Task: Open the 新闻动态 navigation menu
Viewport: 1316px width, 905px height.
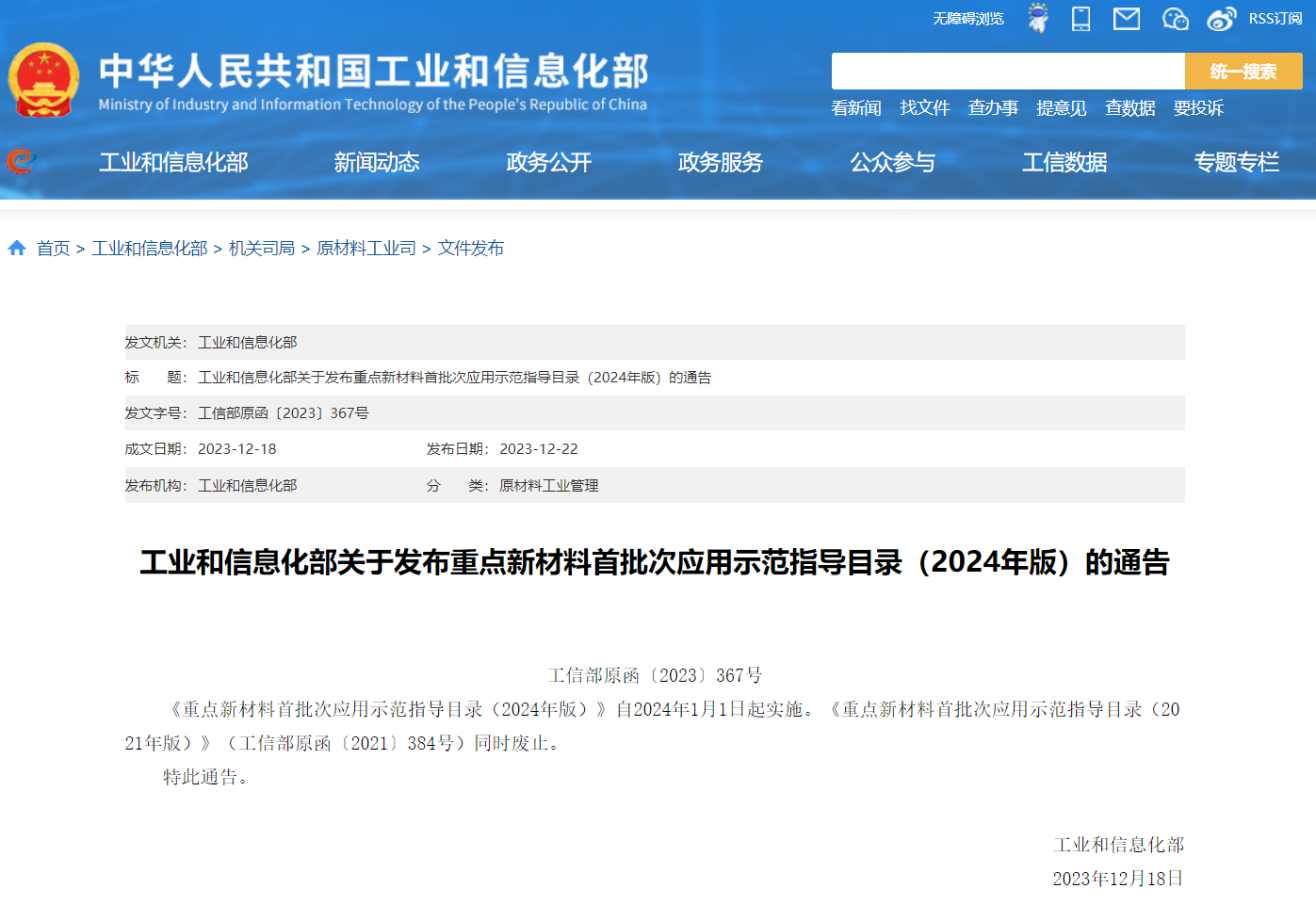Action: [376, 162]
